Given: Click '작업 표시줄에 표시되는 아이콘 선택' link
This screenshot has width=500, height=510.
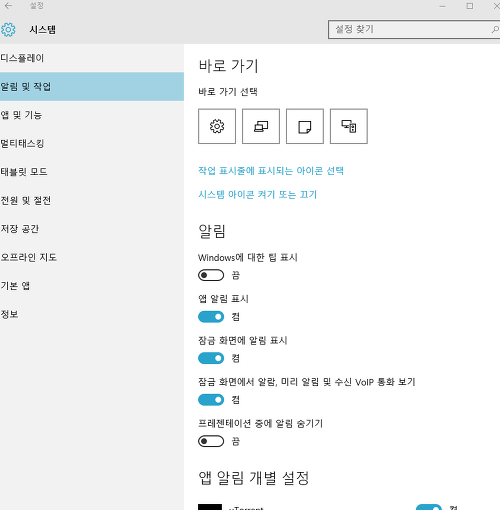Looking at the screenshot, I should tap(271, 171).
